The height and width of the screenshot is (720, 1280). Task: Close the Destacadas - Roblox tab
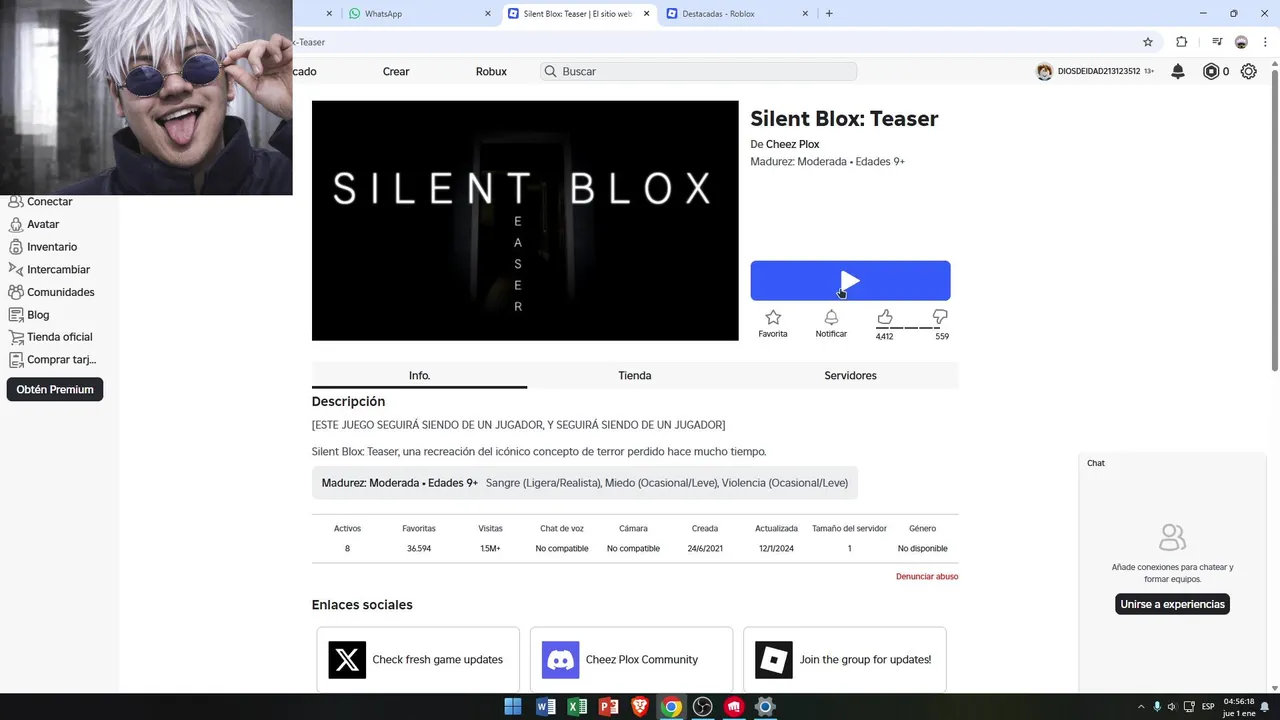pos(805,14)
